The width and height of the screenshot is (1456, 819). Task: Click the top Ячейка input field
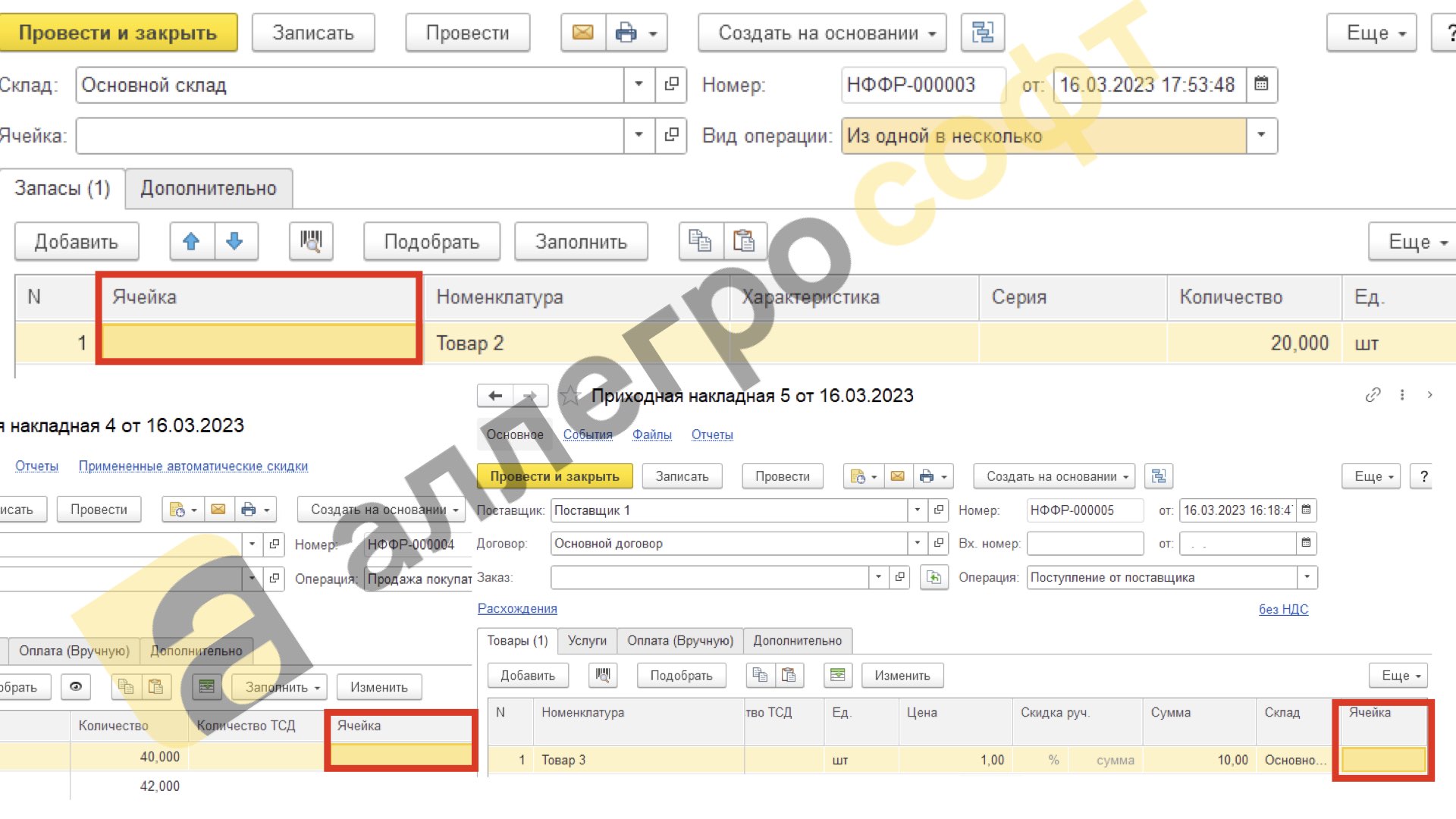tap(350, 135)
